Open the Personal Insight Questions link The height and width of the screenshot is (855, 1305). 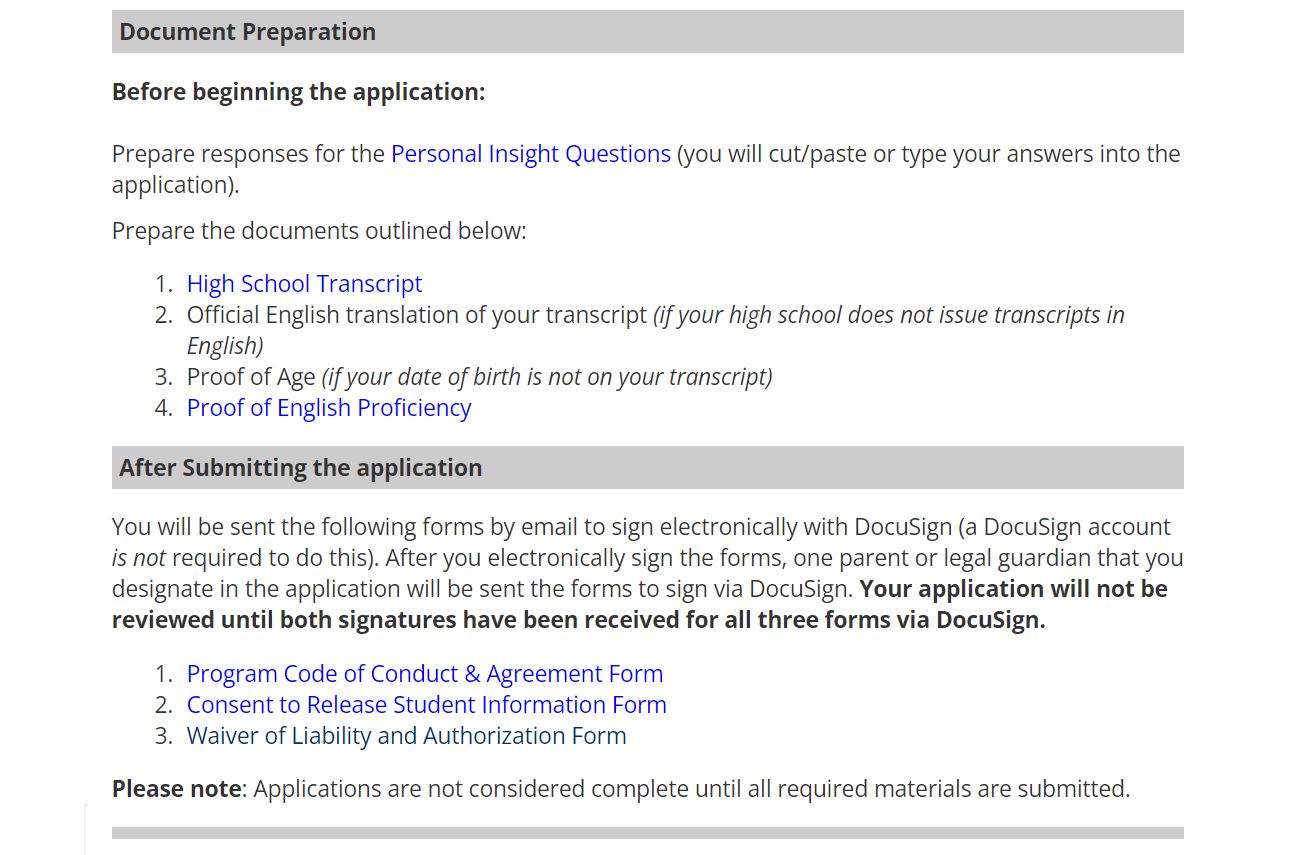530,154
